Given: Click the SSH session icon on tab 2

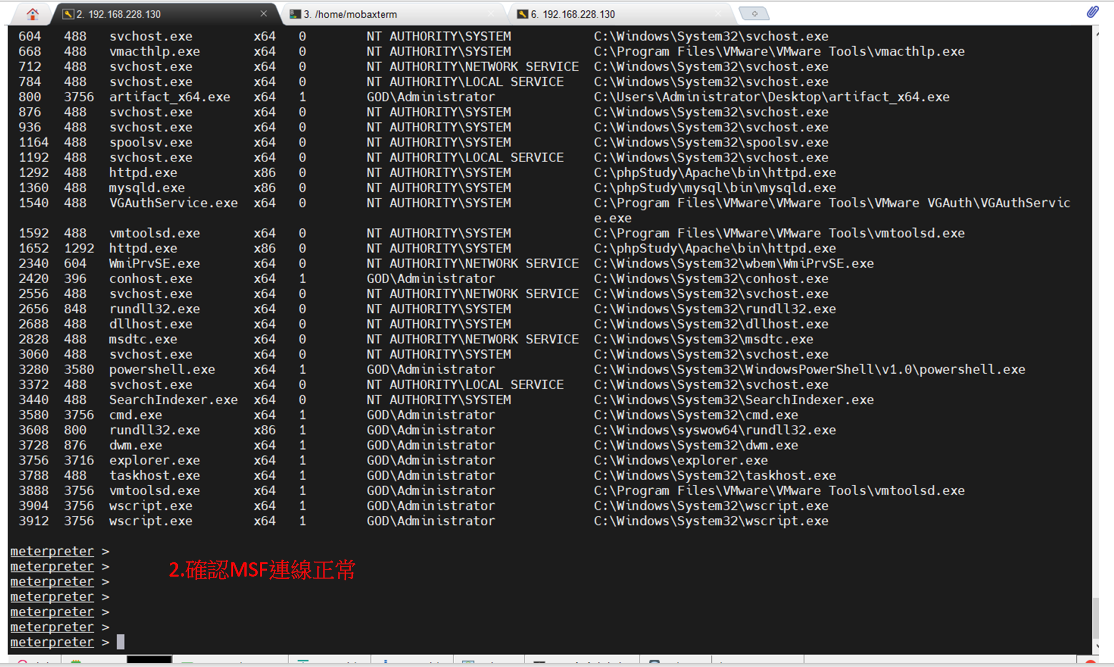Looking at the screenshot, I should 67,14.
